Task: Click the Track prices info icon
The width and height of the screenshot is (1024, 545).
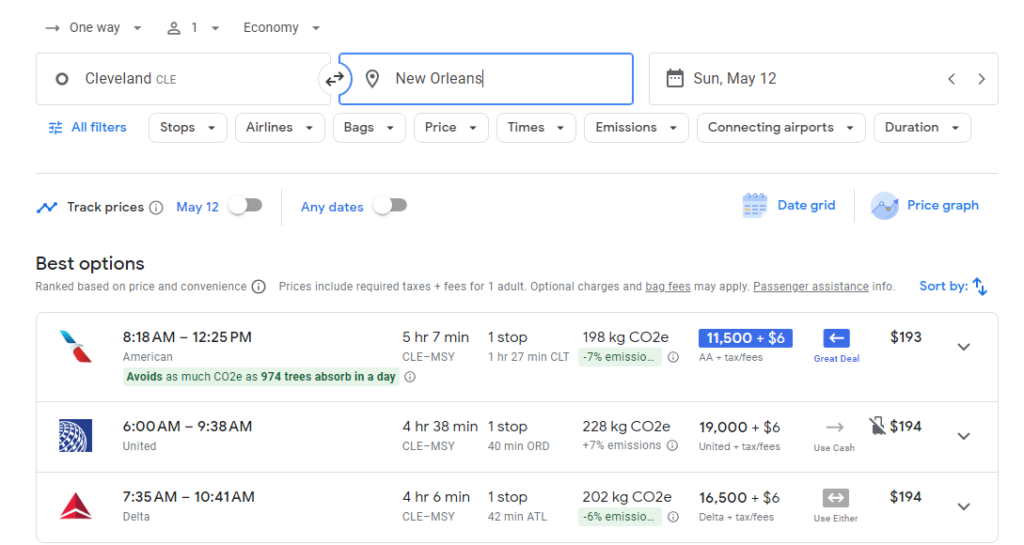Action: click(x=156, y=208)
